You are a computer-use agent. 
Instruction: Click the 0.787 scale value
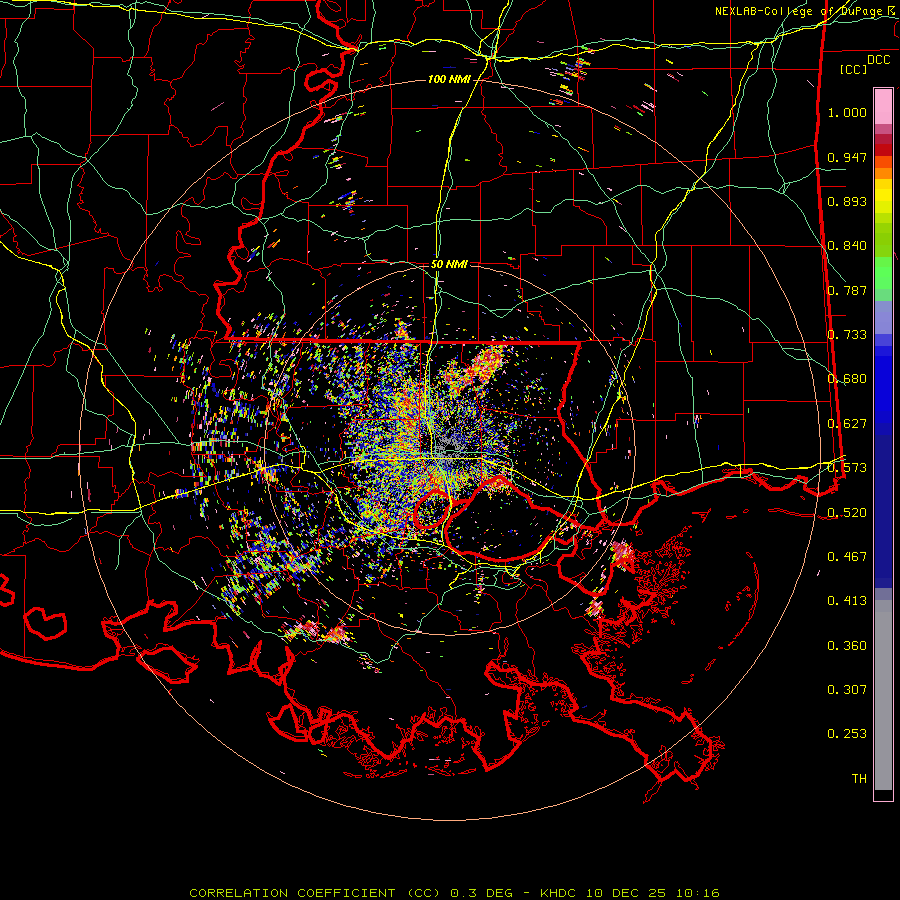847,290
